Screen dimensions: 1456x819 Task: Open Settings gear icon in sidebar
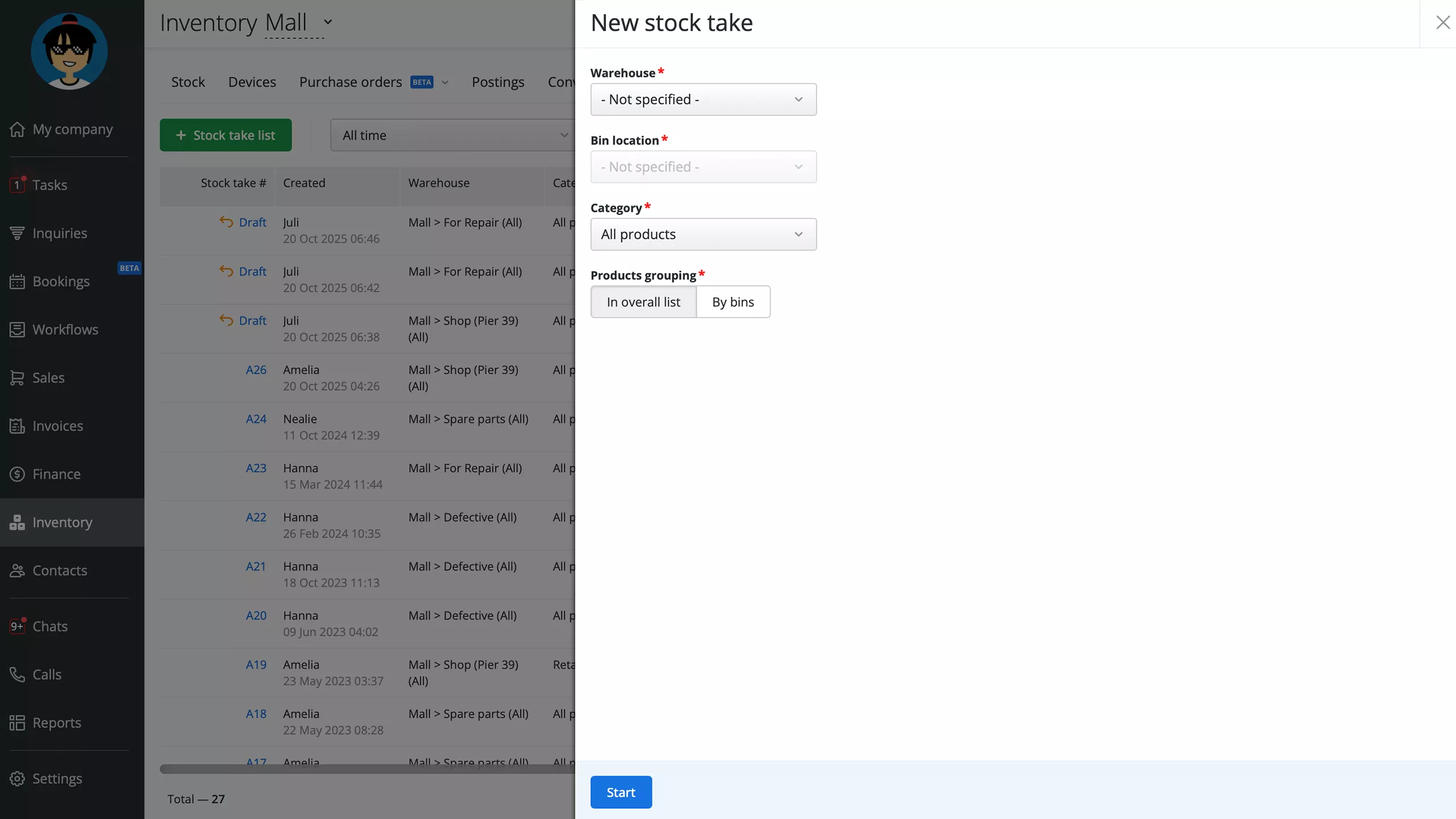pyautogui.click(x=17, y=779)
